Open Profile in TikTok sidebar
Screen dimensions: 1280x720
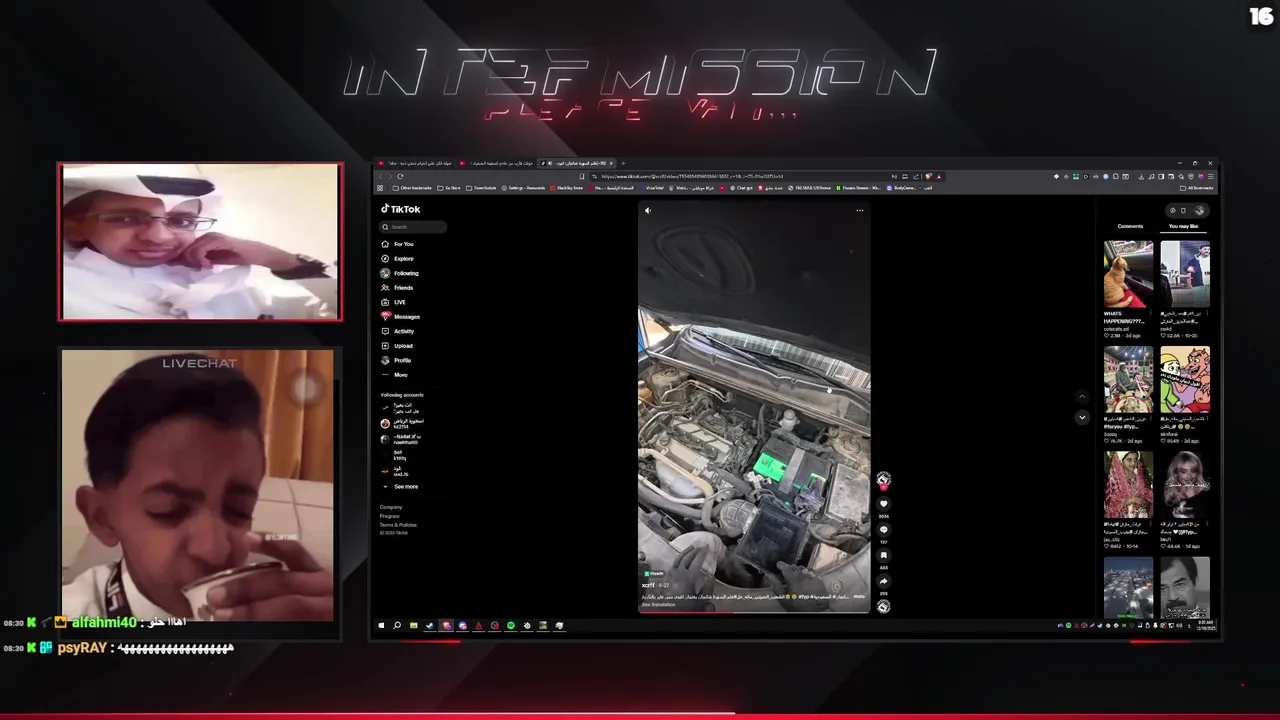pyautogui.click(x=396, y=360)
